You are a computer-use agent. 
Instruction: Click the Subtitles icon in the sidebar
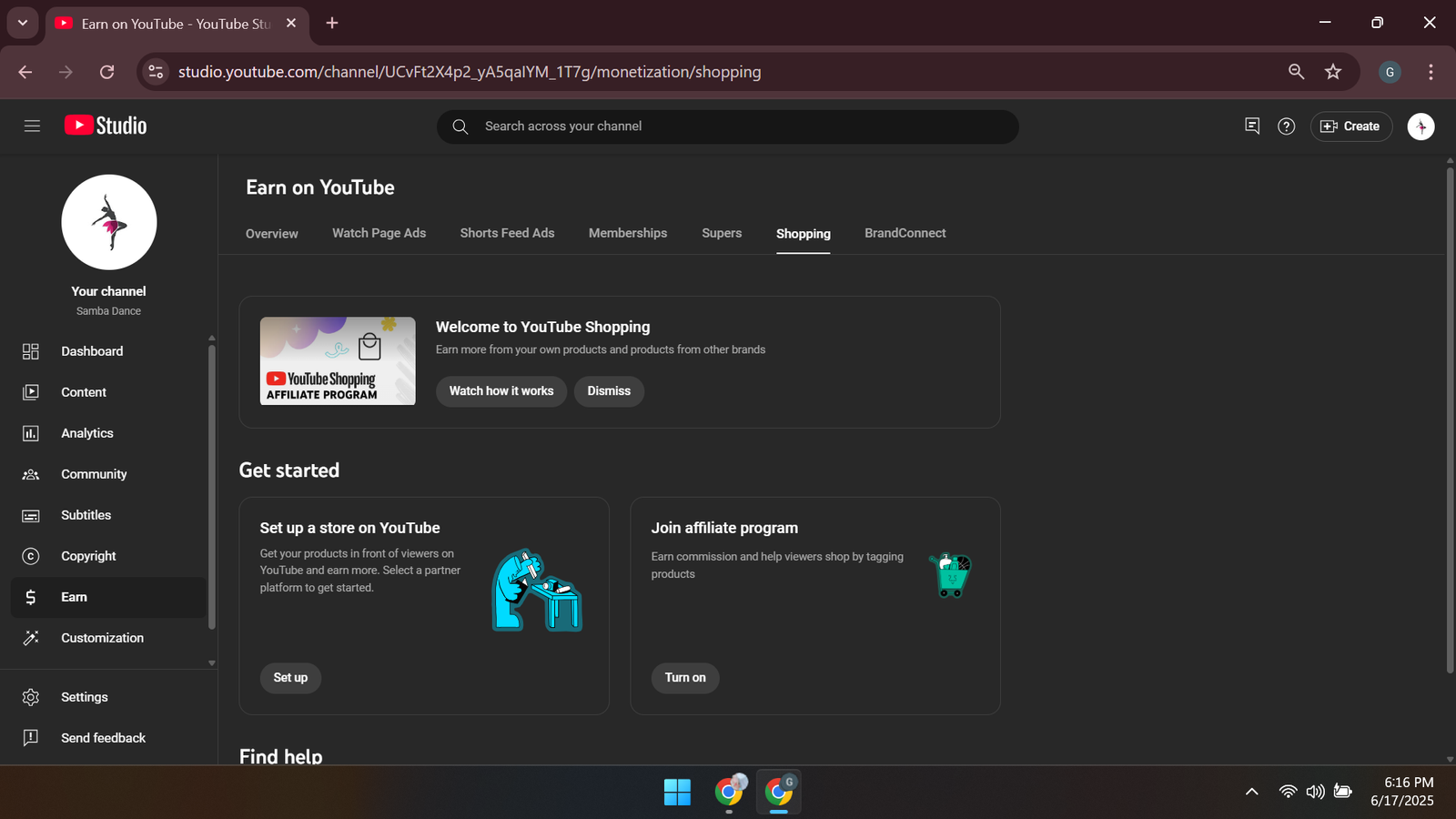(31, 515)
